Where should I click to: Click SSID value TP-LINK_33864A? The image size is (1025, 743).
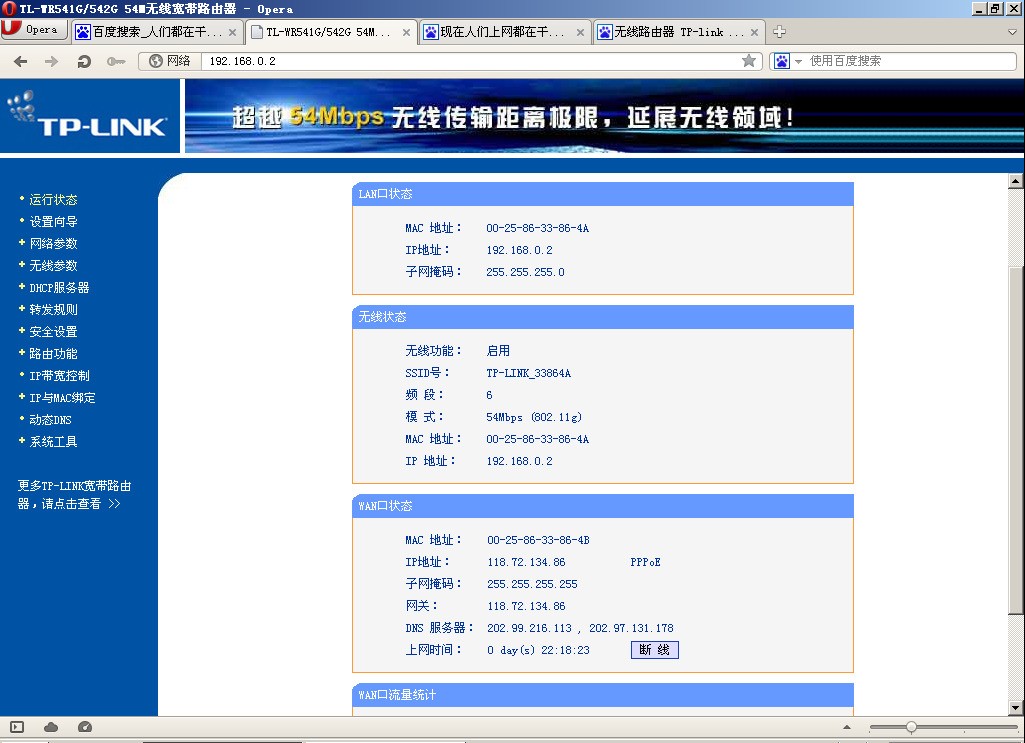click(x=528, y=373)
